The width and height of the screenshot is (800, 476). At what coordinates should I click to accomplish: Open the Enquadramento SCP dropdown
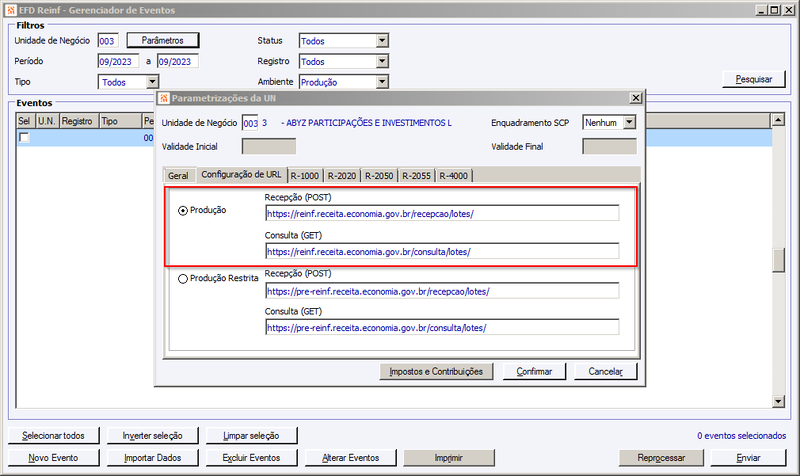[x=629, y=122]
